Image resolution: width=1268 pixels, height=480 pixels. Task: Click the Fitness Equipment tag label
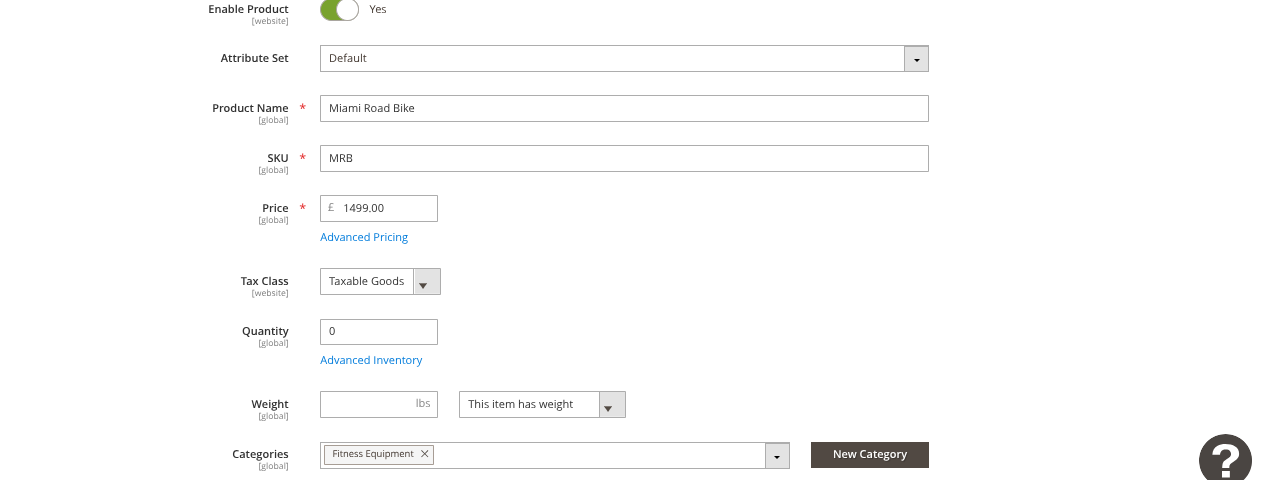[x=372, y=454]
